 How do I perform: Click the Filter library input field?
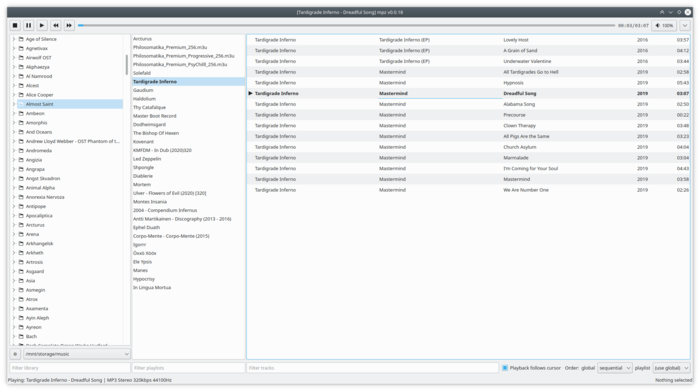click(70, 368)
